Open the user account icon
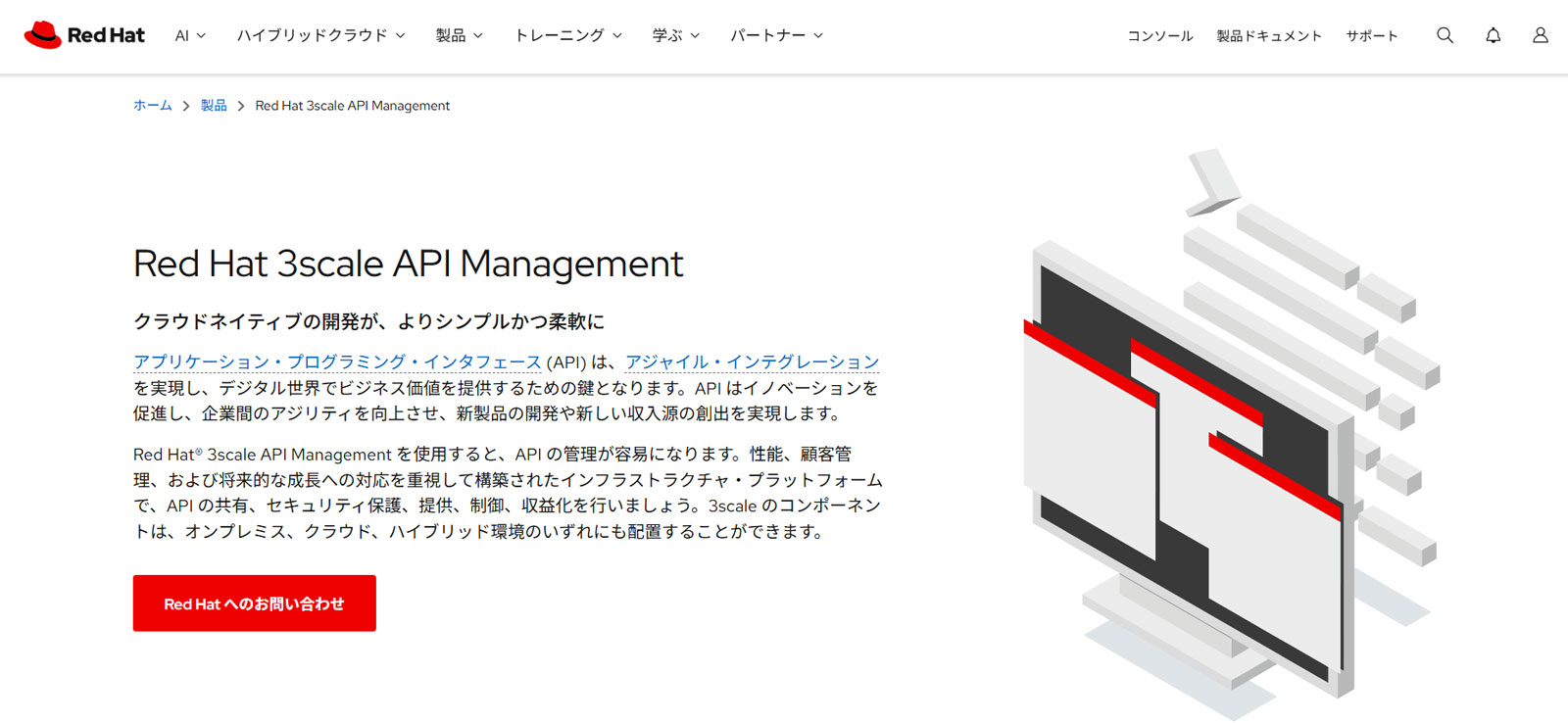The height and width of the screenshot is (723, 1568). pyautogui.click(x=1541, y=35)
